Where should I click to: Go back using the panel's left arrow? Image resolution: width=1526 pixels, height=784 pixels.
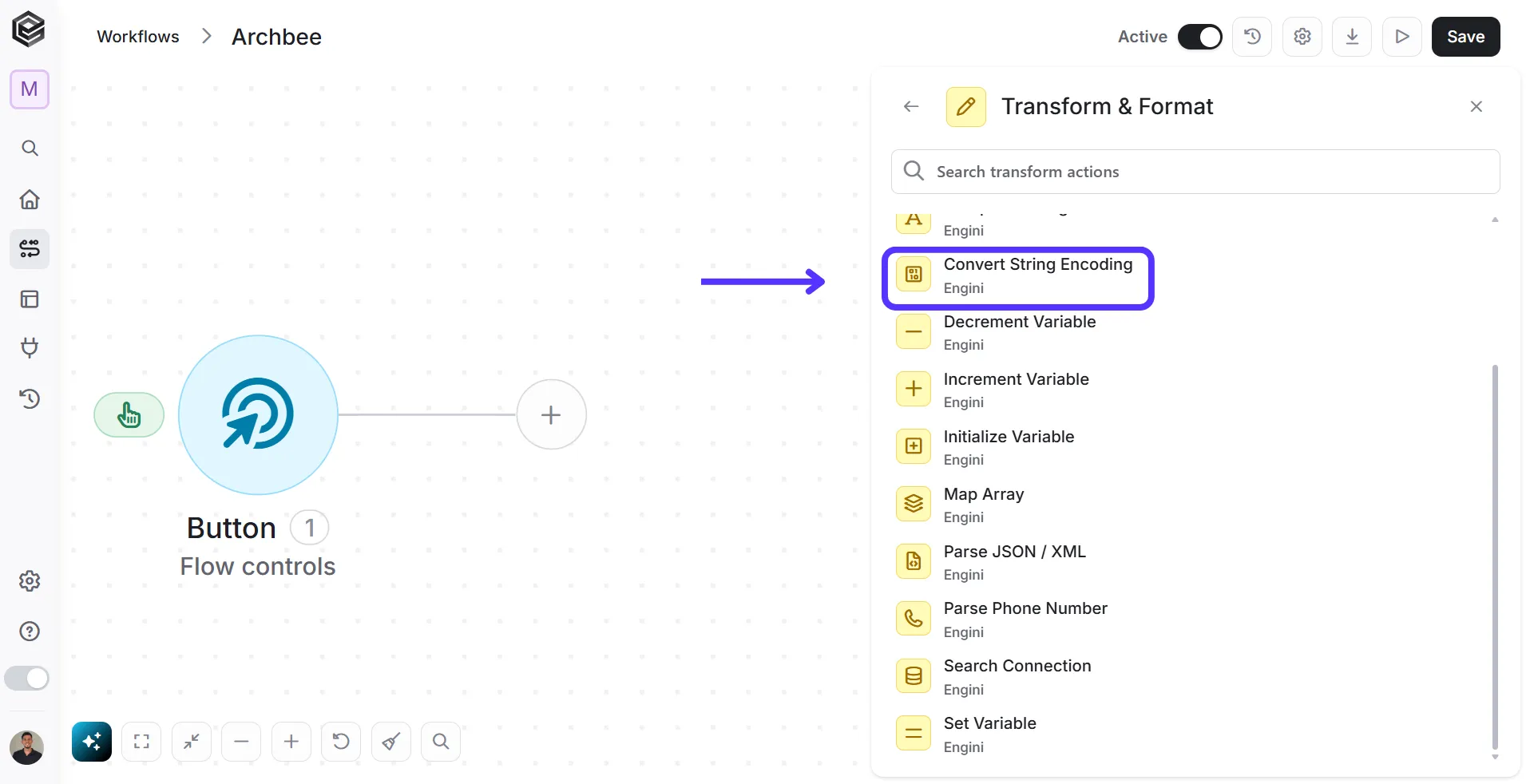[x=911, y=106]
